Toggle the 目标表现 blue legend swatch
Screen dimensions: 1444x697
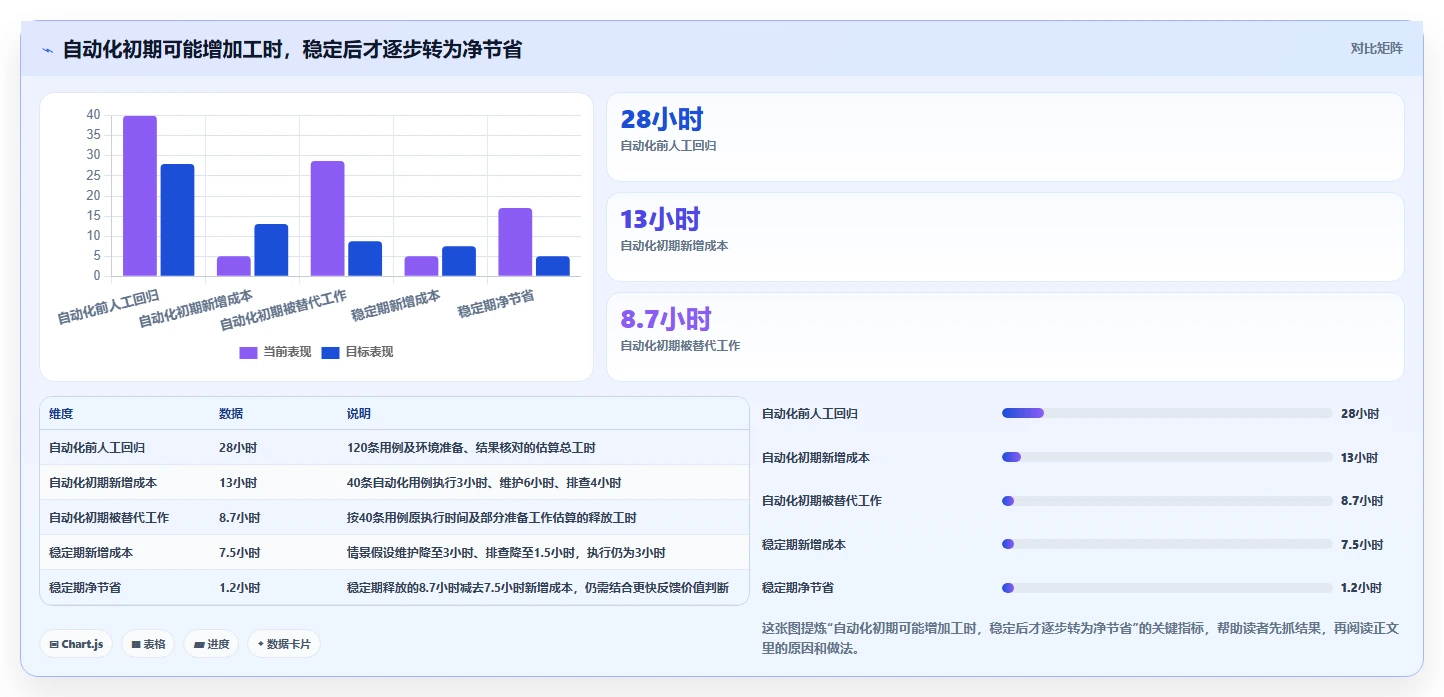(331, 352)
